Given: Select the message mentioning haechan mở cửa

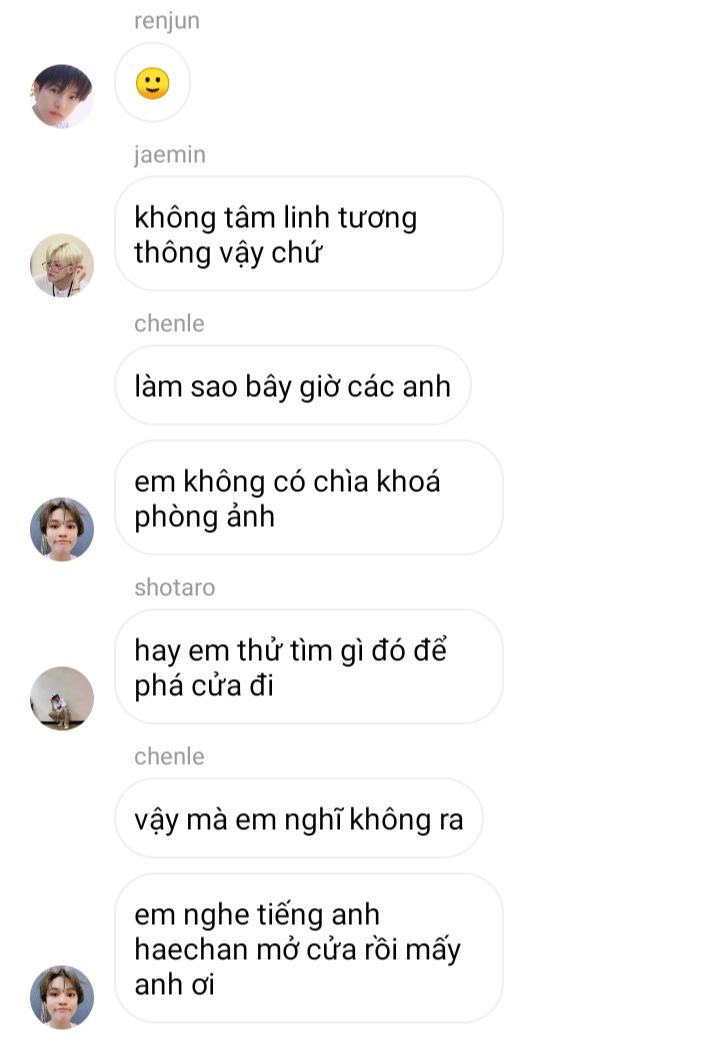Looking at the screenshot, I should click(x=308, y=948).
